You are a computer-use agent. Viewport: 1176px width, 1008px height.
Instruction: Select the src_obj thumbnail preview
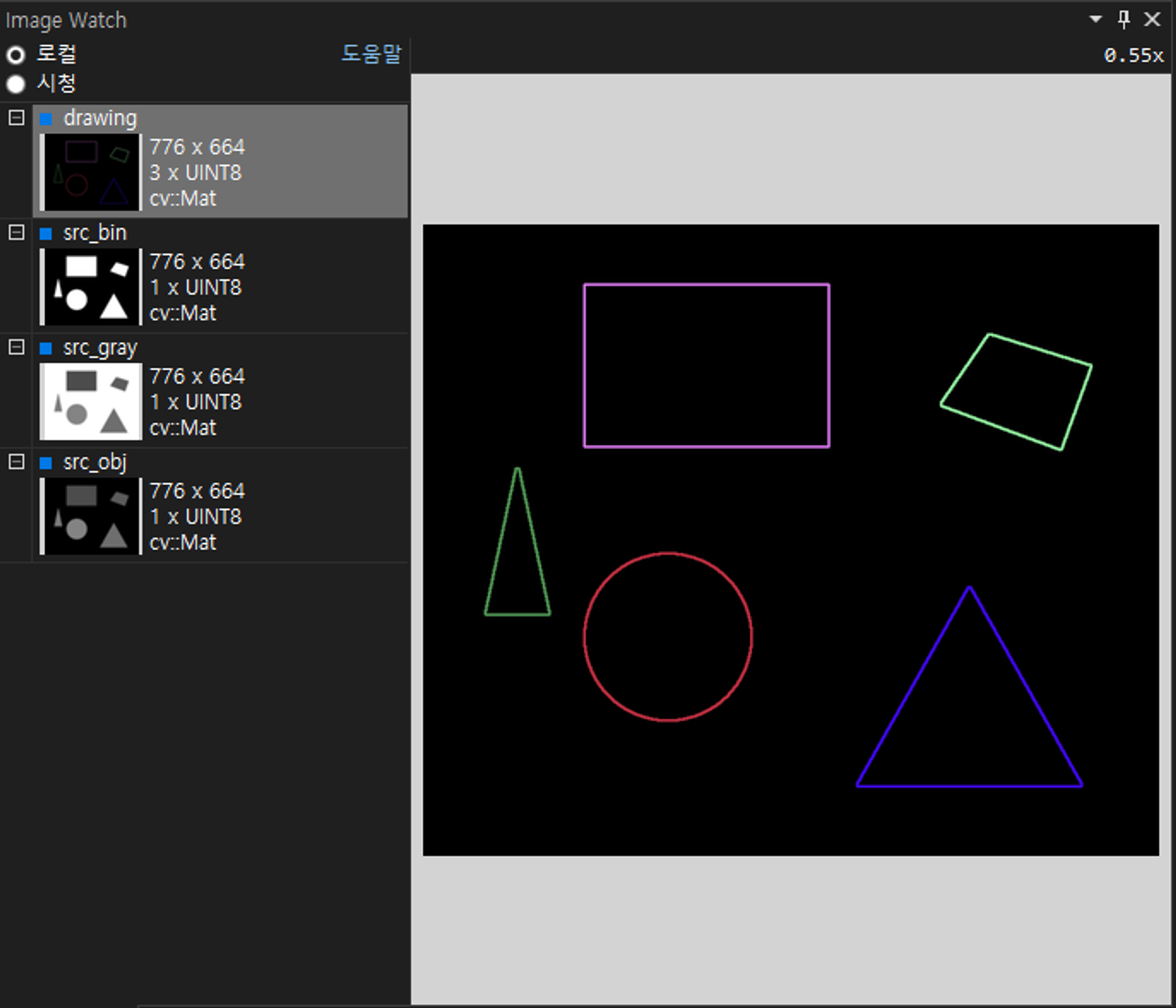click(91, 516)
